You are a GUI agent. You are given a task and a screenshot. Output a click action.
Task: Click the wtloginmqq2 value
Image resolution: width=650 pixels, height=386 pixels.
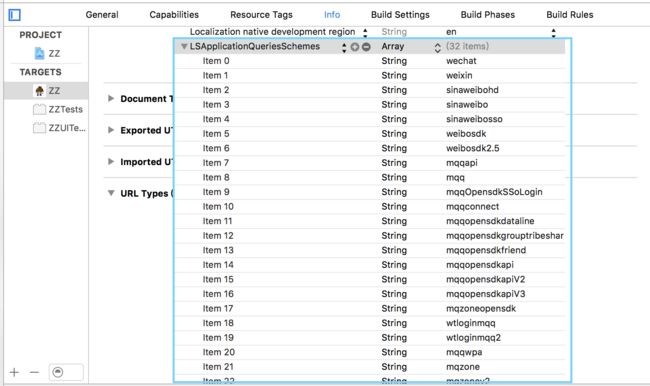pyautogui.click(x=474, y=337)
